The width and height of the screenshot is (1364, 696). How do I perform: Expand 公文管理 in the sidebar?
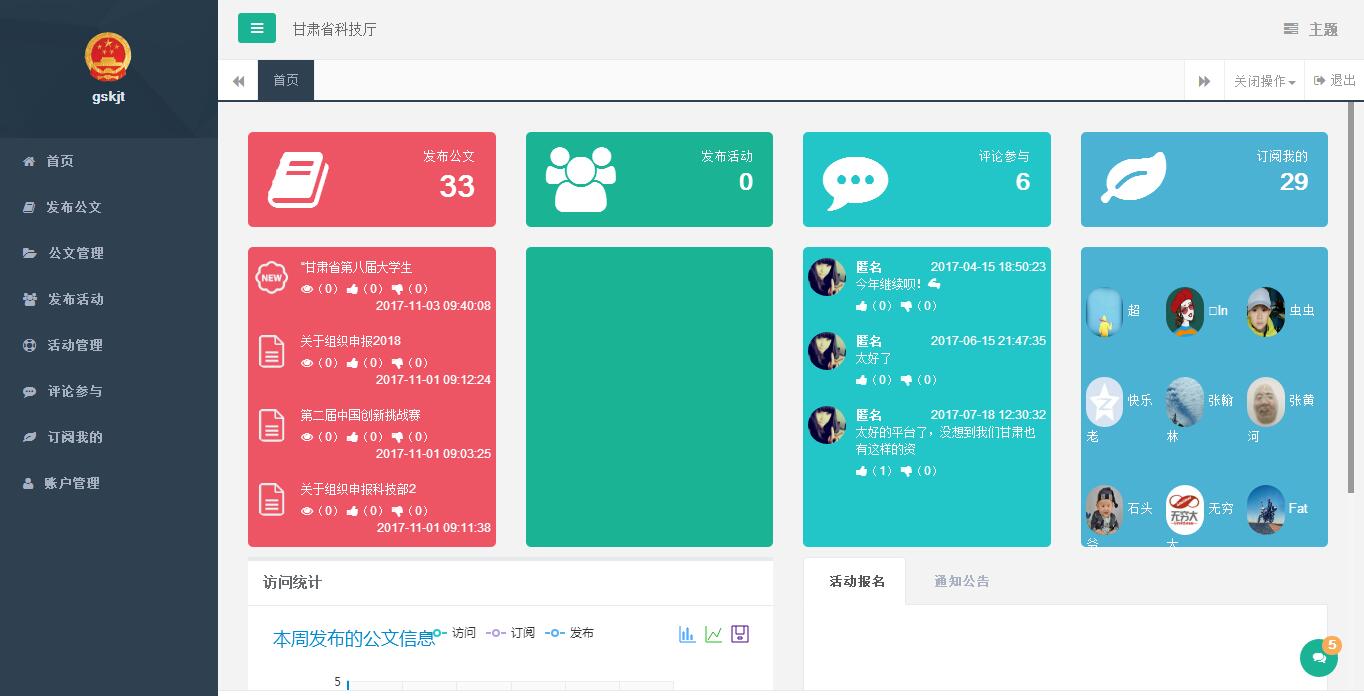75,253
